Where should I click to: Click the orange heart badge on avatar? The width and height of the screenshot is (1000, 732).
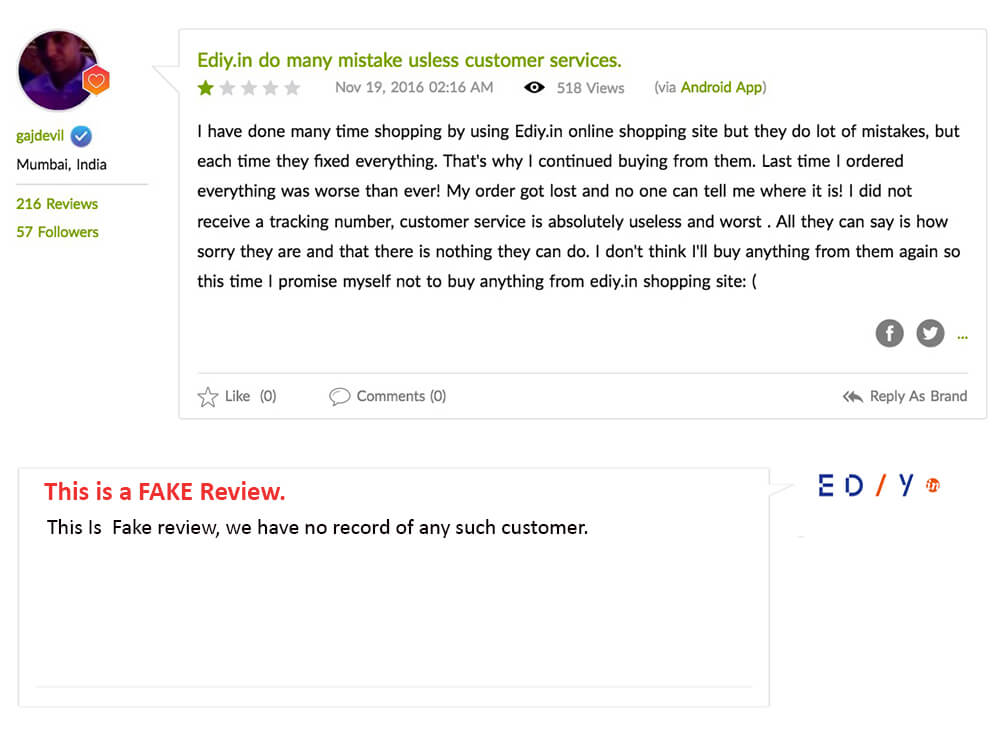tap(96, 80)
